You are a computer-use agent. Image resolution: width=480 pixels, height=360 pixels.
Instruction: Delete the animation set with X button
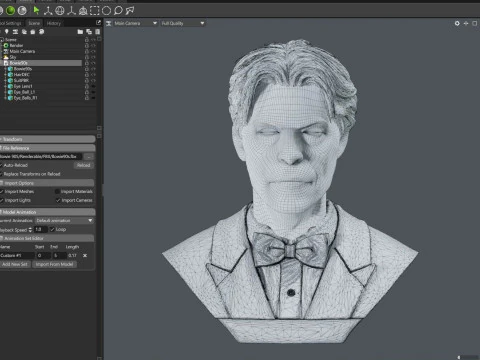click(85, 256)
